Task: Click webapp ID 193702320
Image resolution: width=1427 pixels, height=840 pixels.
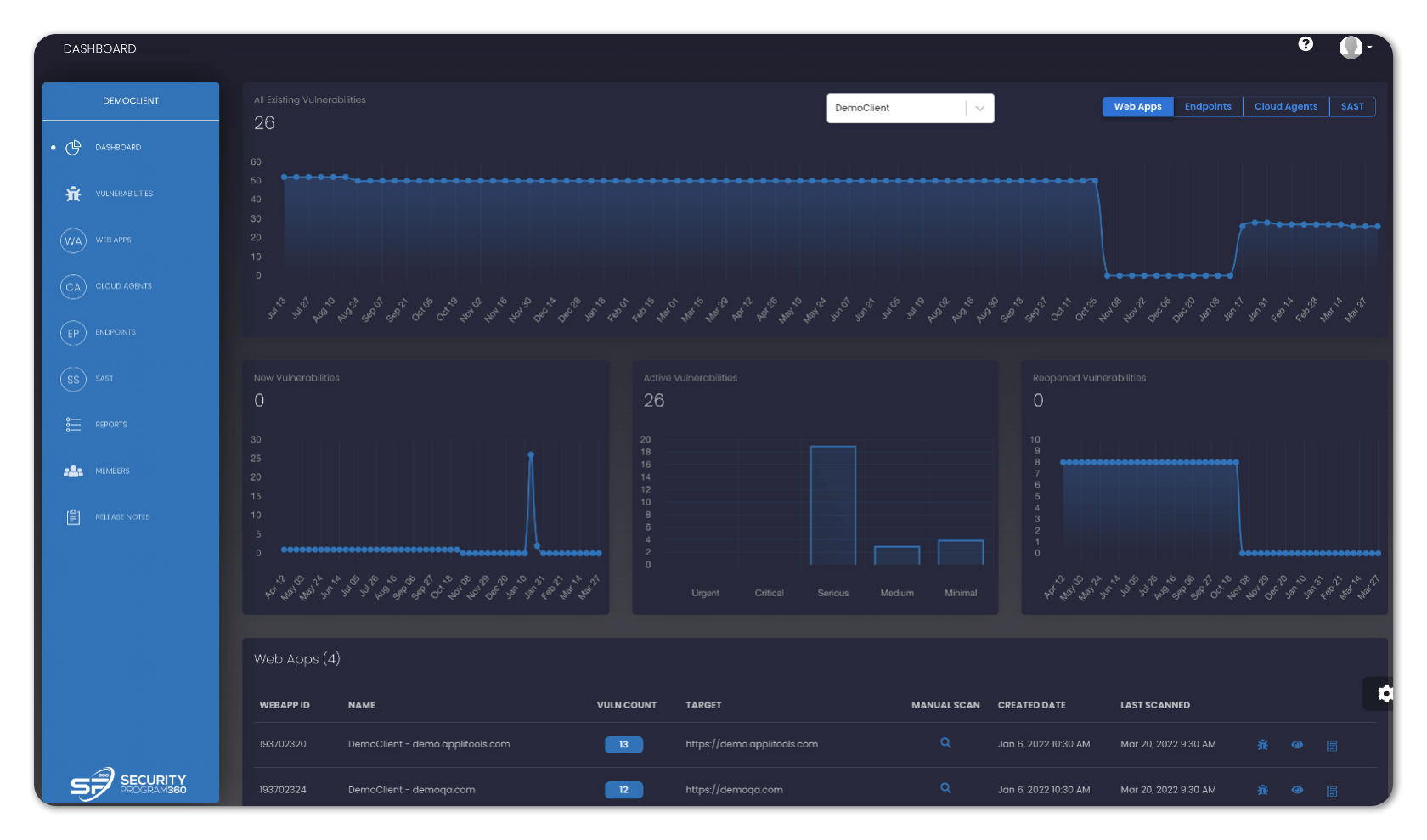Action: coord(283,744)
